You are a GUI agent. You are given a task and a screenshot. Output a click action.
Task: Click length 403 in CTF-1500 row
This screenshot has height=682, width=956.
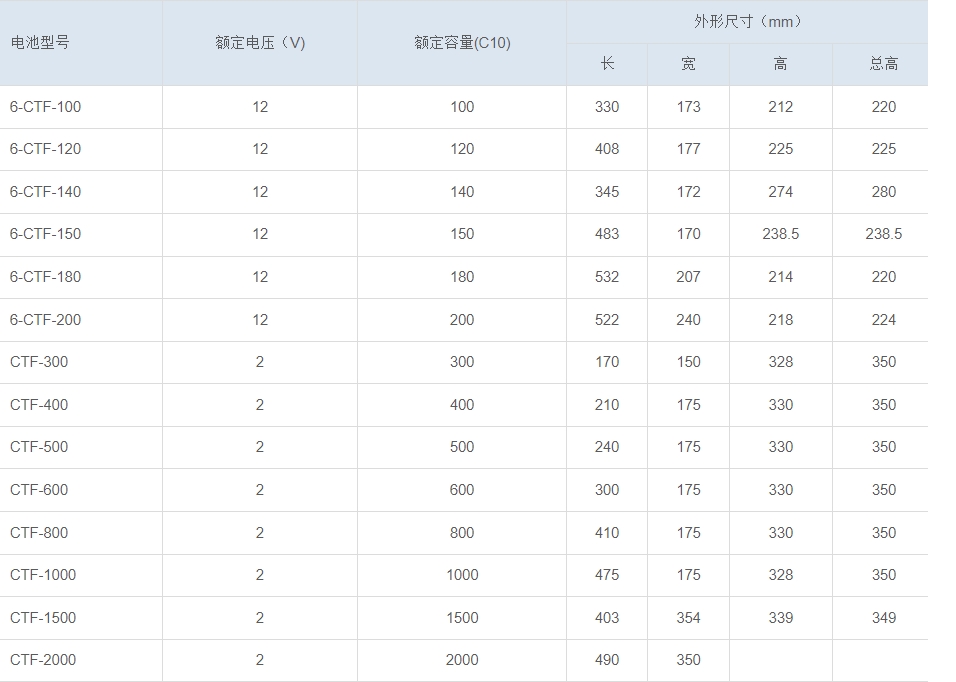tap(607, 618)
